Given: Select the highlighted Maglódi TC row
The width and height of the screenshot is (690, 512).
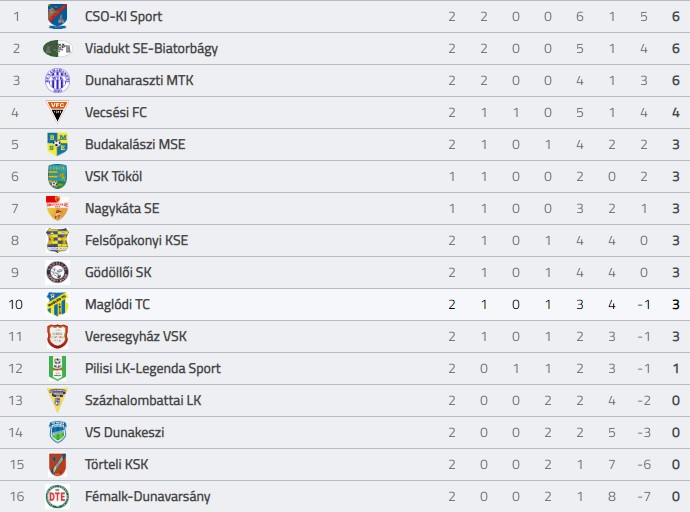Looking at the screenshot, I should 345,304.
